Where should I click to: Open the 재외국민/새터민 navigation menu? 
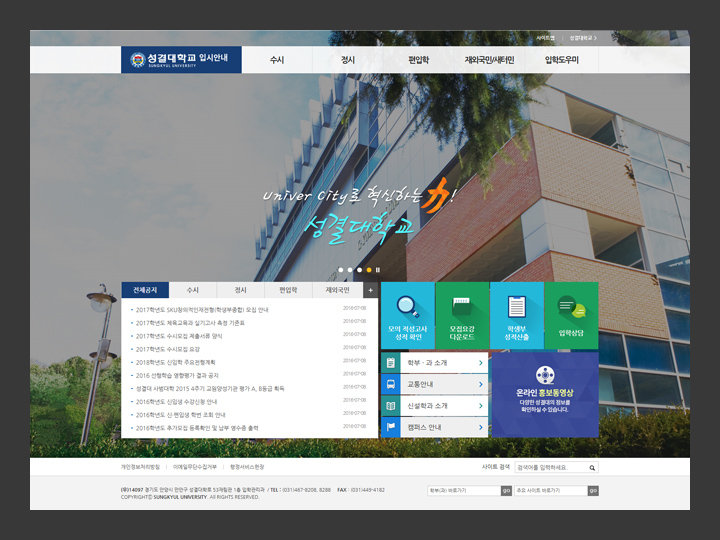point(489,60)
